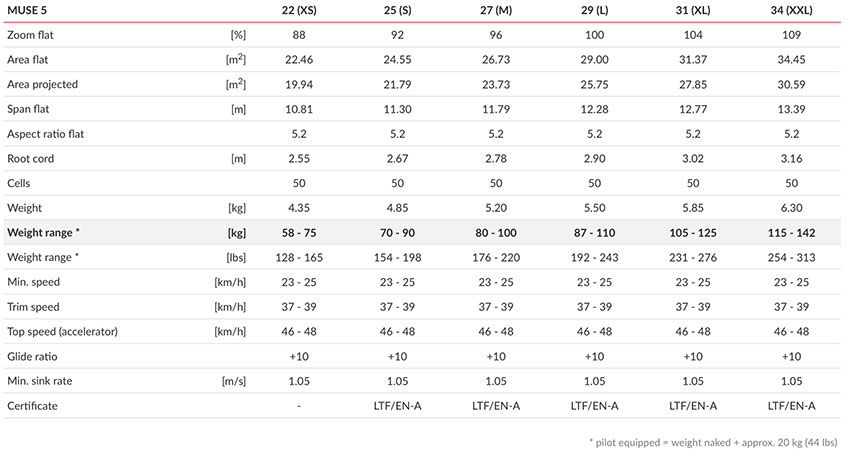Click the 27 (M) size header
This screenshot has width=850, height=457.
tap(496, 10)
